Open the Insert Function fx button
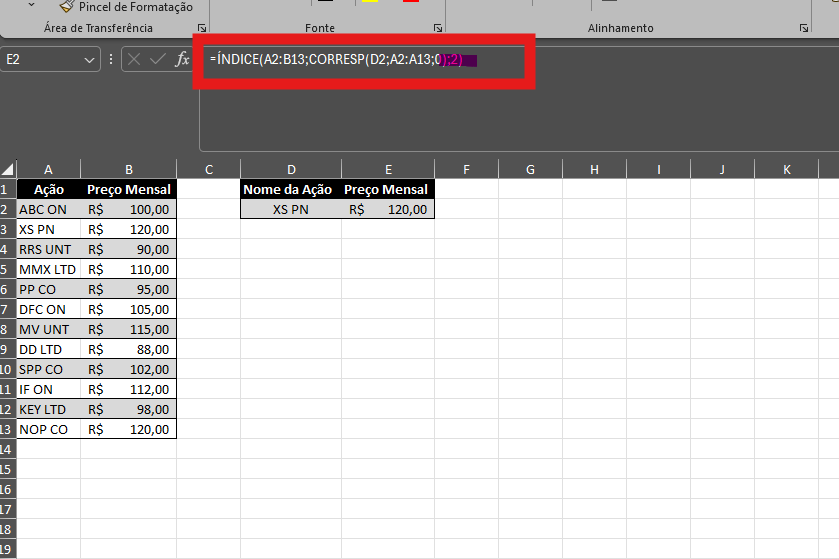The width and height of the screenshot is (839, 559). pyautogui.click(x=182, y=59)
